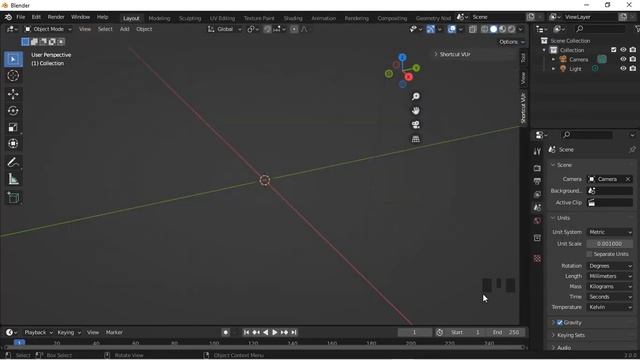
Task: Open the Mass Kilograms dropdown
Action: pyautogui.click(x=610, y=287)
